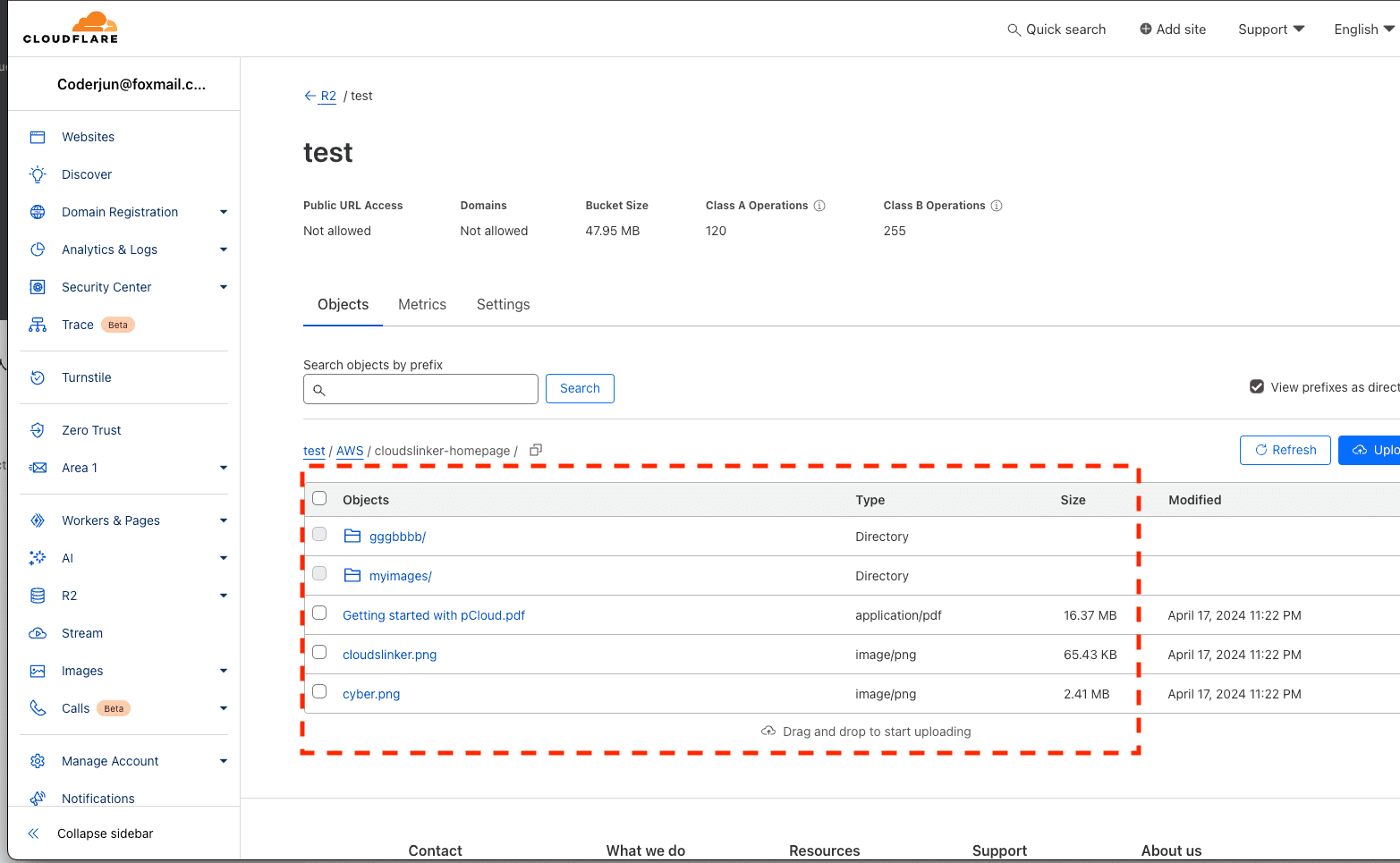Viewport: 1400px width, 863px height.
Task: Open the cloudslinker.png file link
Action: coord(390,655)
